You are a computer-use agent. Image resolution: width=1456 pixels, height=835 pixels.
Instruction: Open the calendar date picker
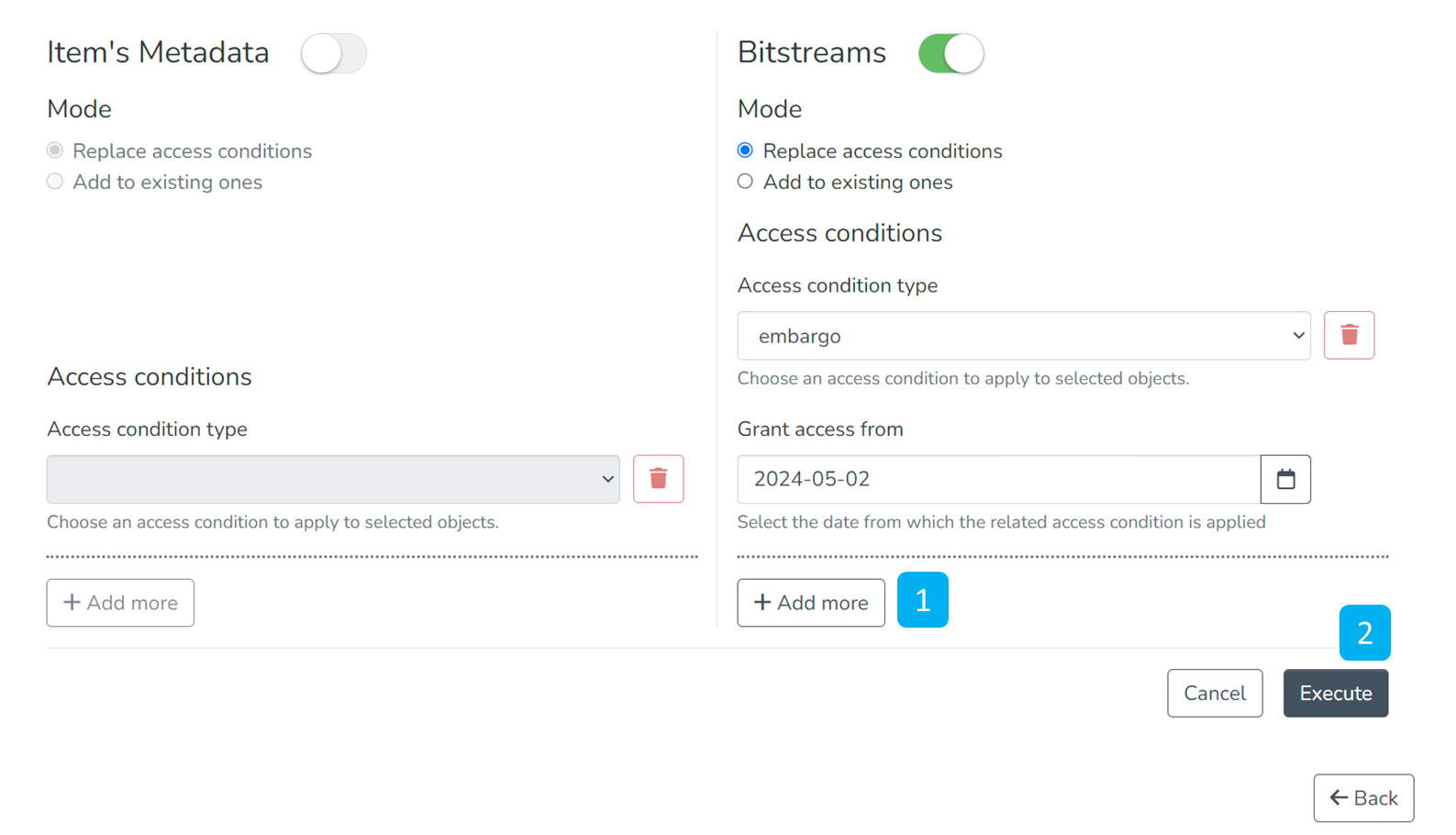[x=1285, y=479]
